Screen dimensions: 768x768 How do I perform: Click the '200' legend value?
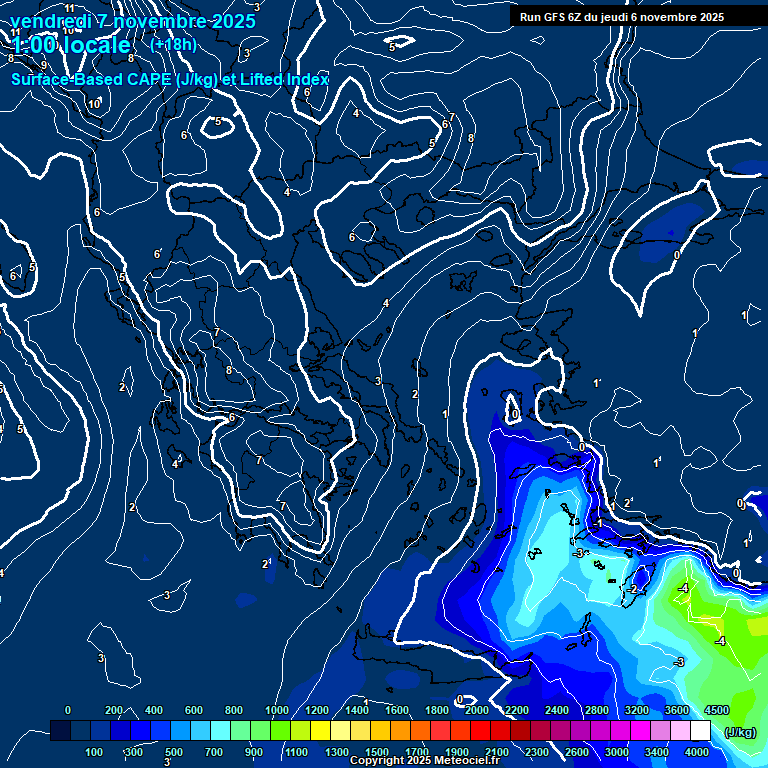point(114,710)
